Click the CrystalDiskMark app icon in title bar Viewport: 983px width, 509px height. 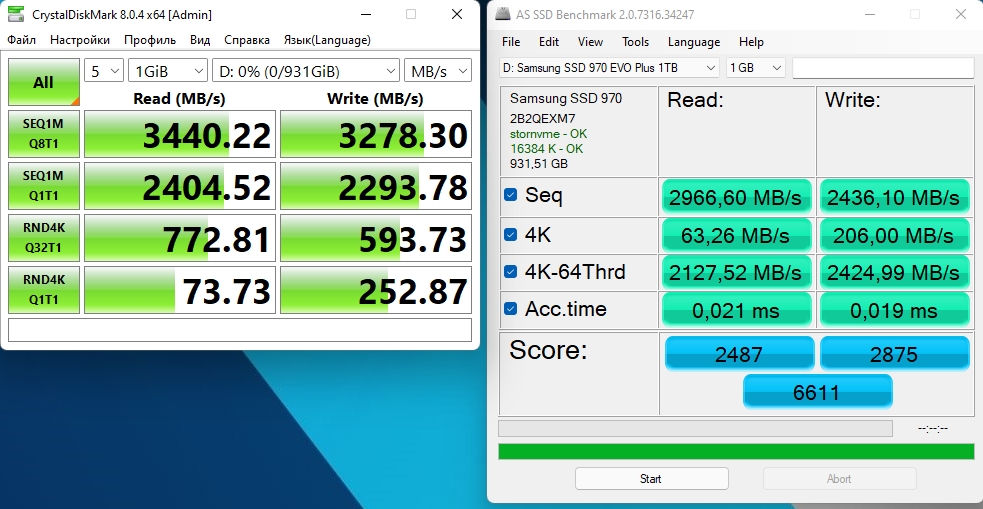tap(16, 14)
